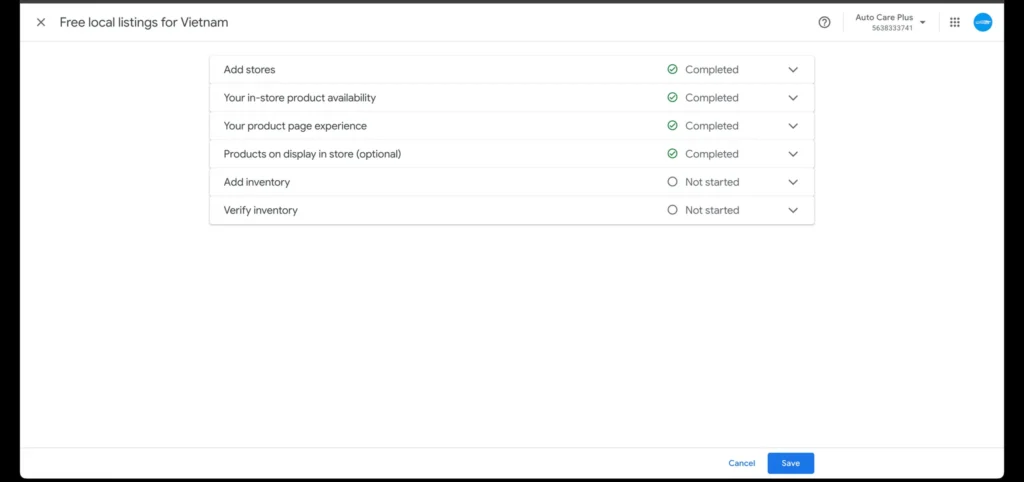The width and height of the screenshot is (1024, 482).
Task: Click the in-store product availability completed checkmark
Action: click(x=672, y=98)
